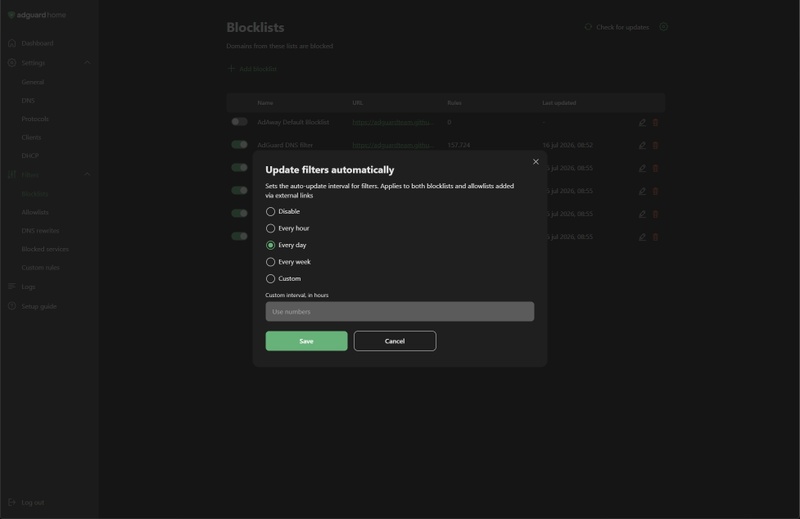Cancel the update filters dialog

pos(395,341)
